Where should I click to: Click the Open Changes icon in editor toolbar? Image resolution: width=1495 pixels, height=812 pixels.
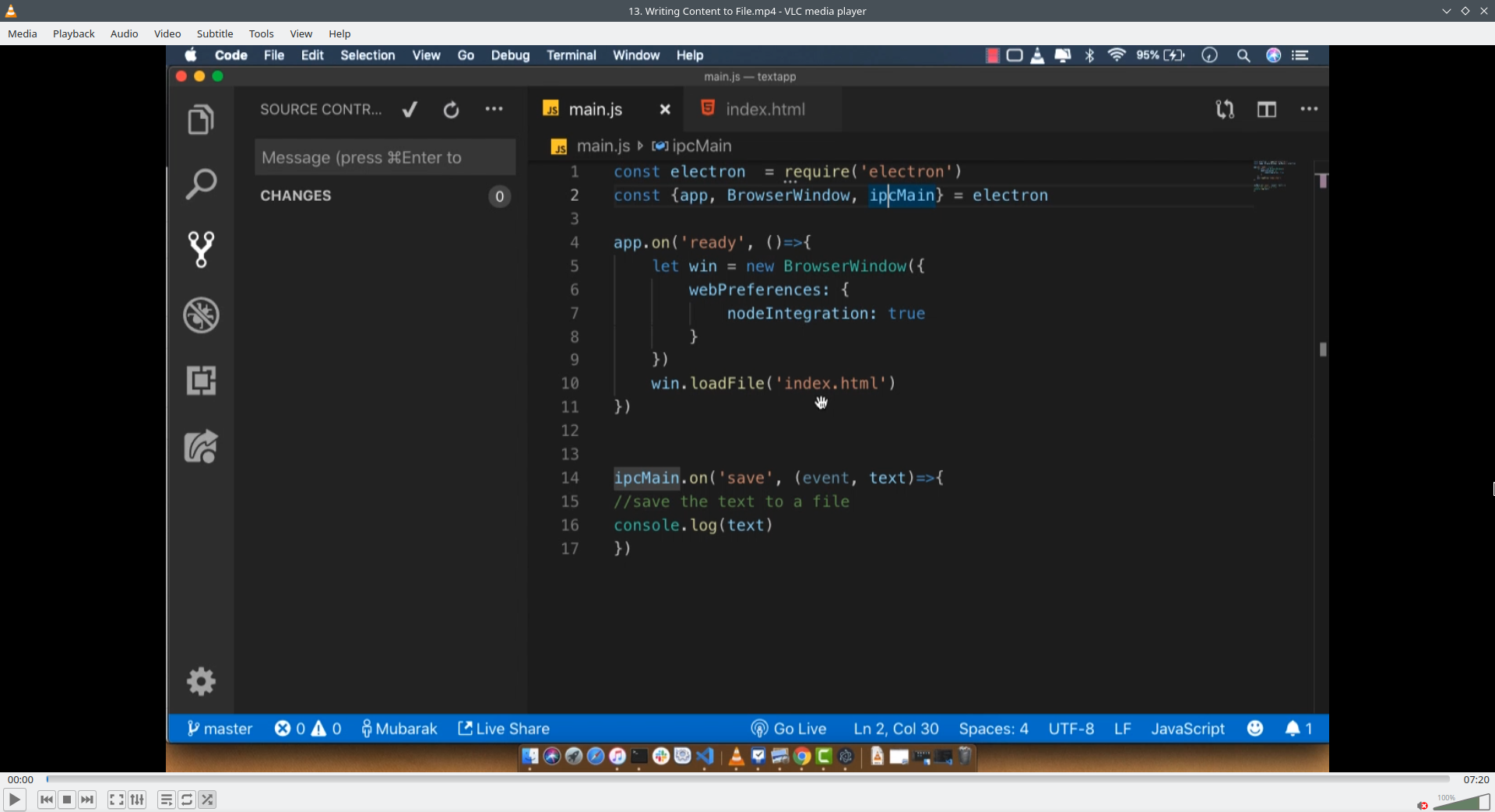click(1225, 110)
